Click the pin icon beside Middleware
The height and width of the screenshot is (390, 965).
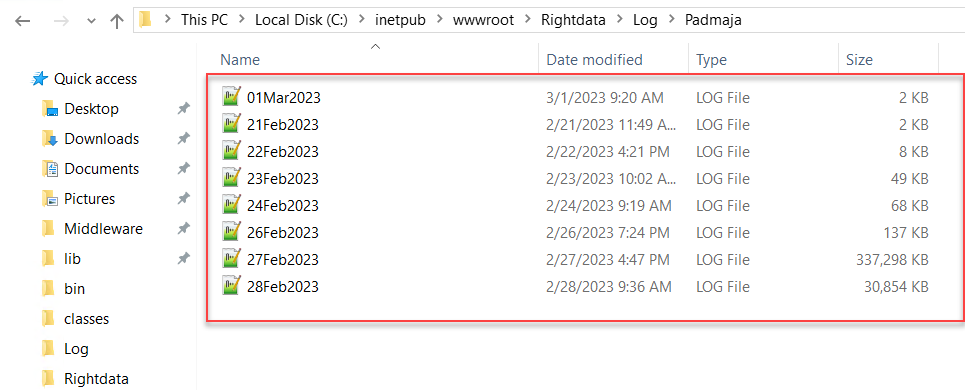click(x=183, y=229)
